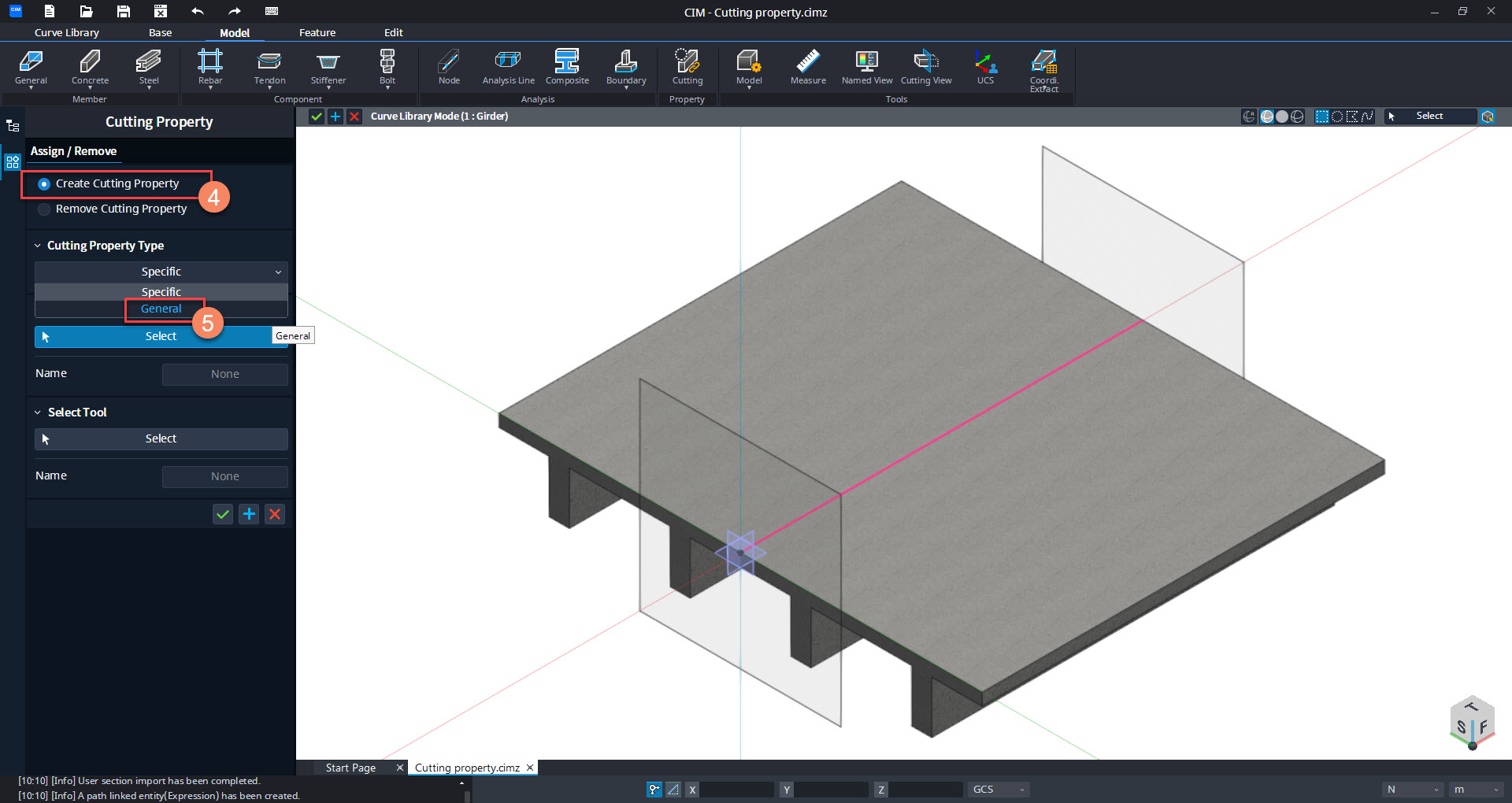Activate the Measure tool

(808, 68)
